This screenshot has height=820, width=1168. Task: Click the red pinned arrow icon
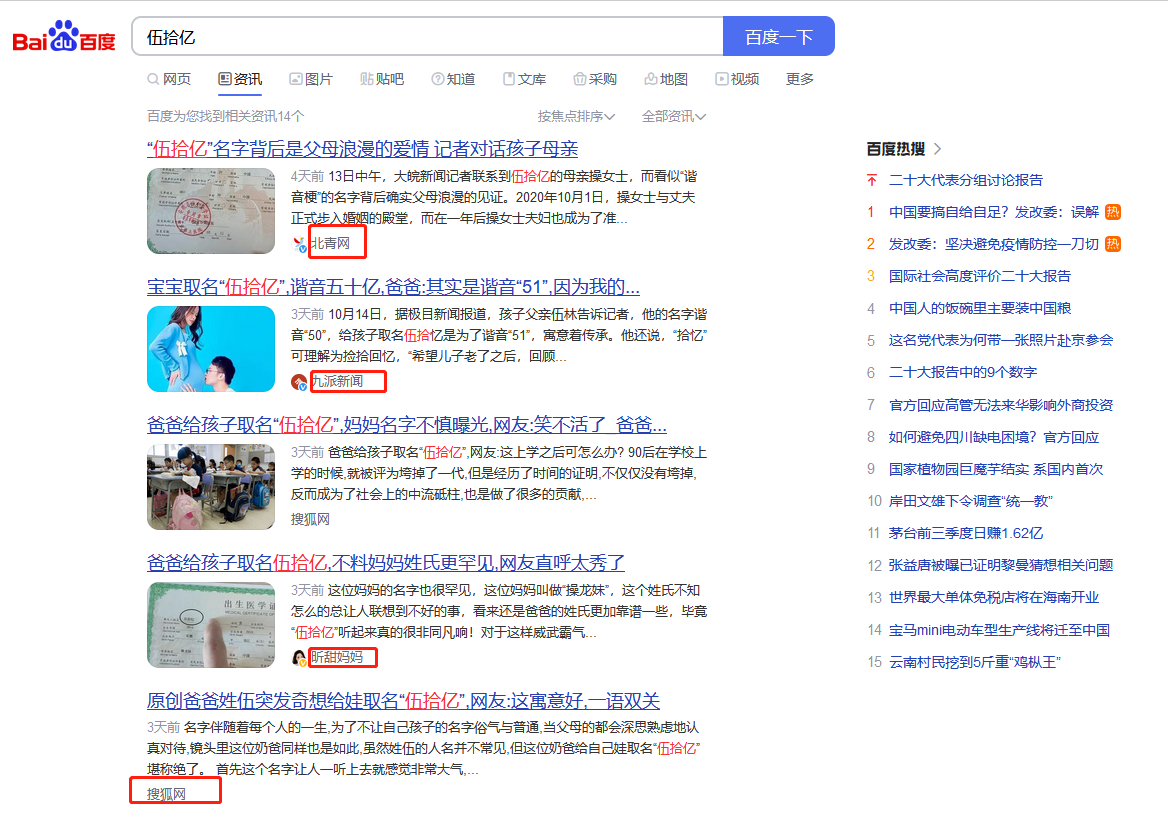872,180
